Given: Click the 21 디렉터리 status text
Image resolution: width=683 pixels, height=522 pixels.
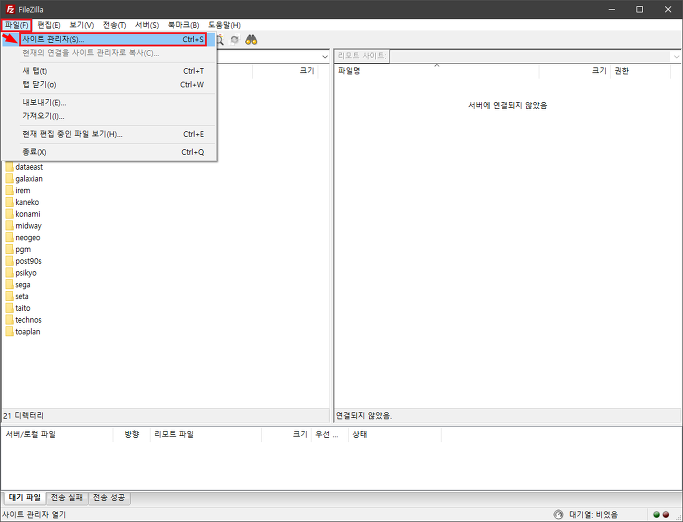Looking at the screenshot, I should pyautogui.click(x=24, y=416).
